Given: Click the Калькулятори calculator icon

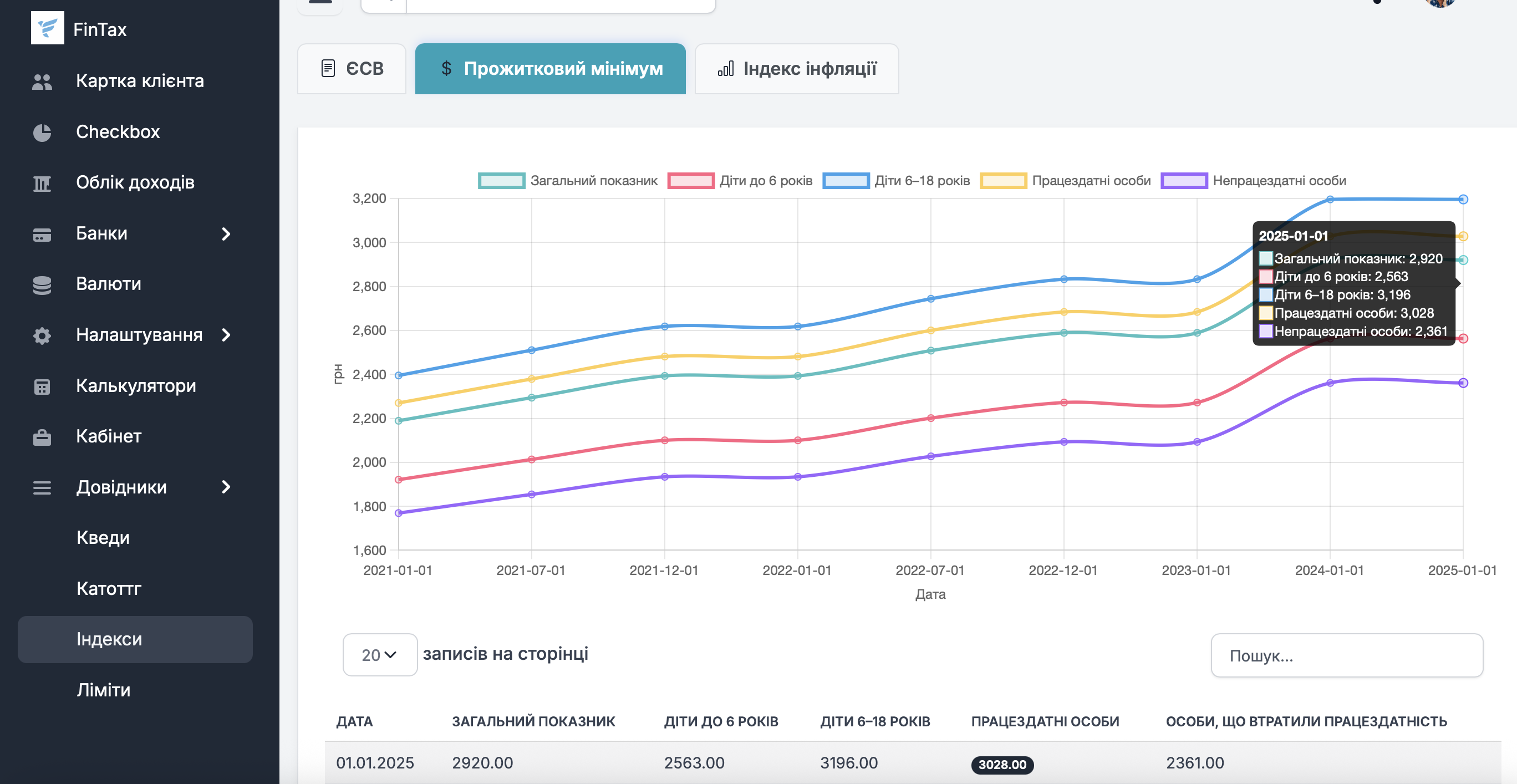Looking at the screenshot, I should pyautogui.click(x=42, y=386).
